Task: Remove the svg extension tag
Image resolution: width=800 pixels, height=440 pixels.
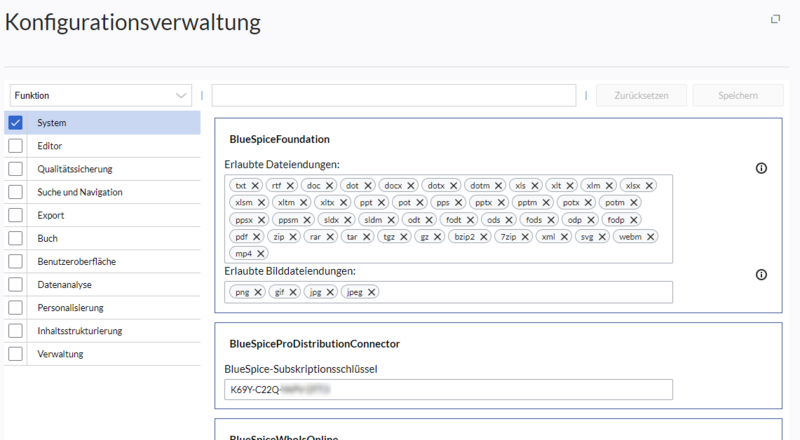Action: [602, 237]
